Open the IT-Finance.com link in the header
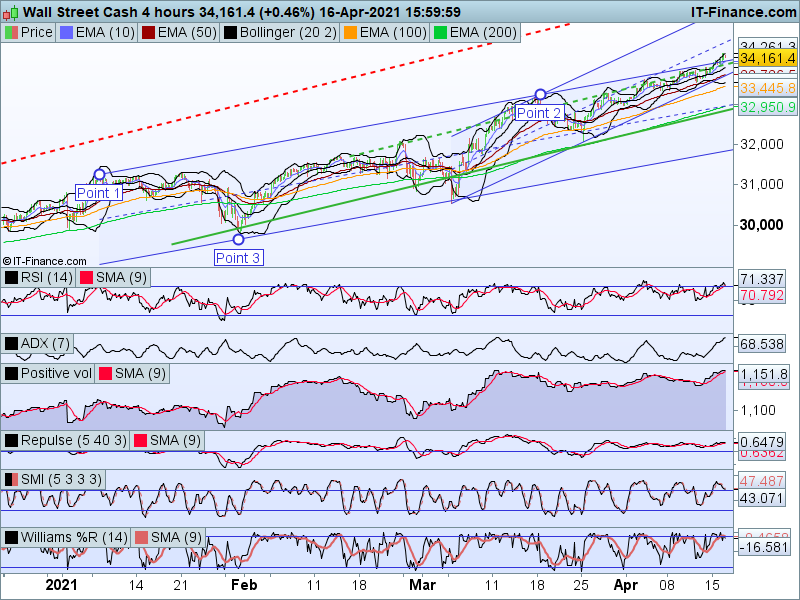The image size is (800, 600). [744, 12]
